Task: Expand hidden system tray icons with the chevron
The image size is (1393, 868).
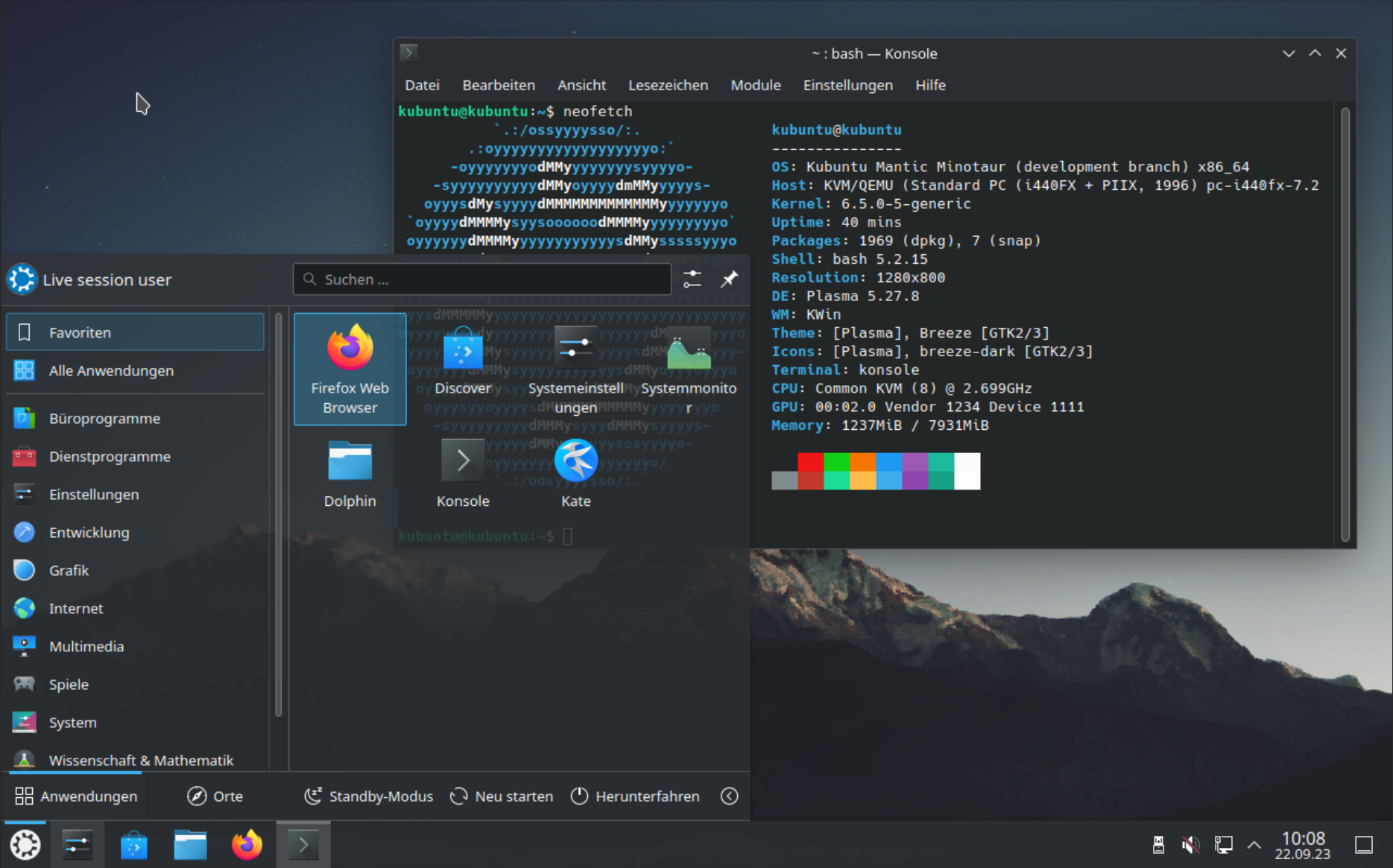Action: pos(1254,844)
